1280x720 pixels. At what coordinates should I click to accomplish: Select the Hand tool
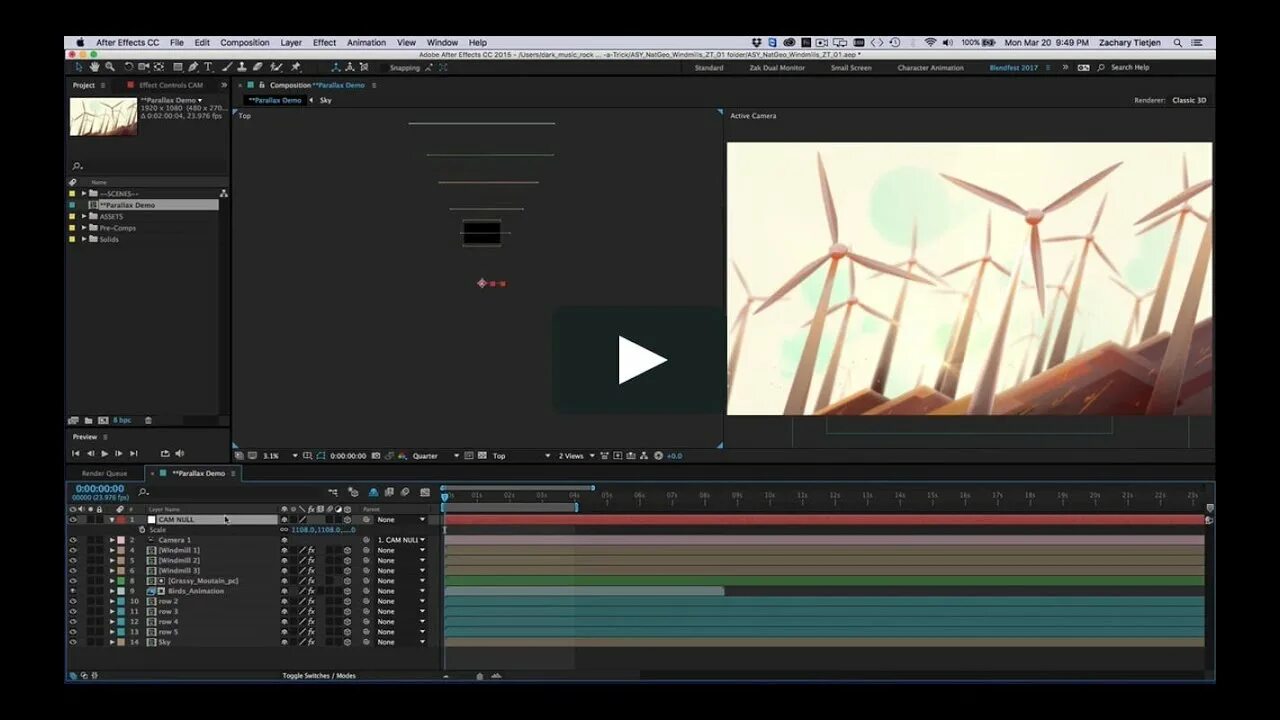click(x=94, y=67)
